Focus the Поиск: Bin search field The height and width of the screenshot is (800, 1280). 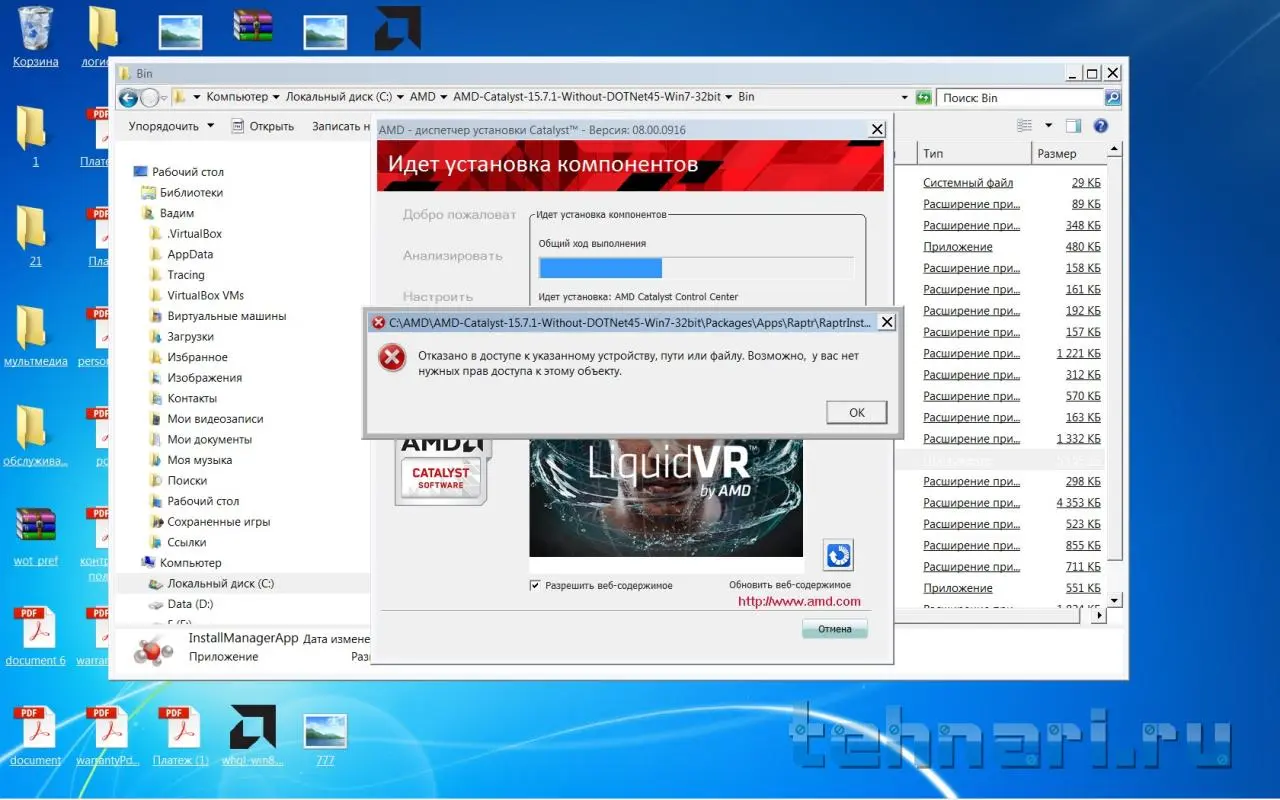click(1020, 97)
